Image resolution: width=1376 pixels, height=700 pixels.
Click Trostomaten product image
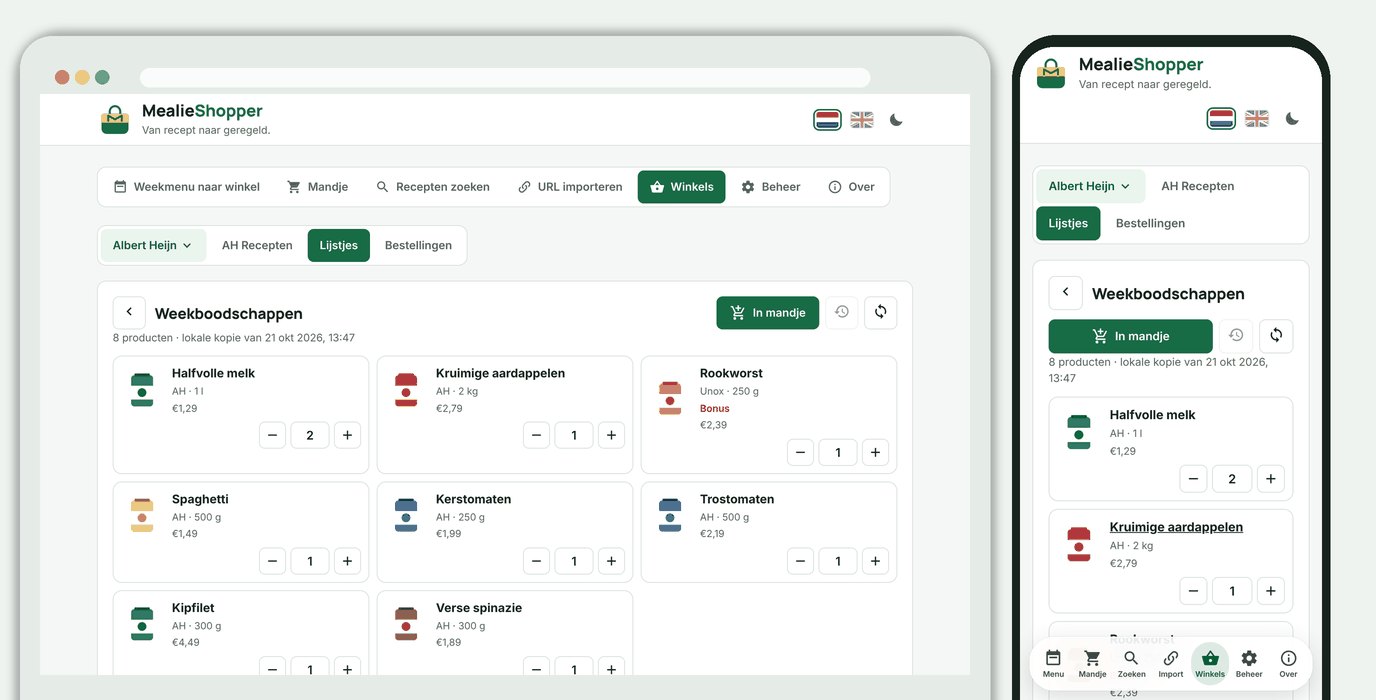pos(670,515)
